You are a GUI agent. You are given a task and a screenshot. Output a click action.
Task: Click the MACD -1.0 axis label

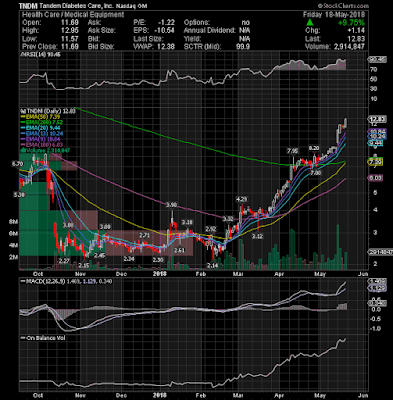click(x=375, y=329)
